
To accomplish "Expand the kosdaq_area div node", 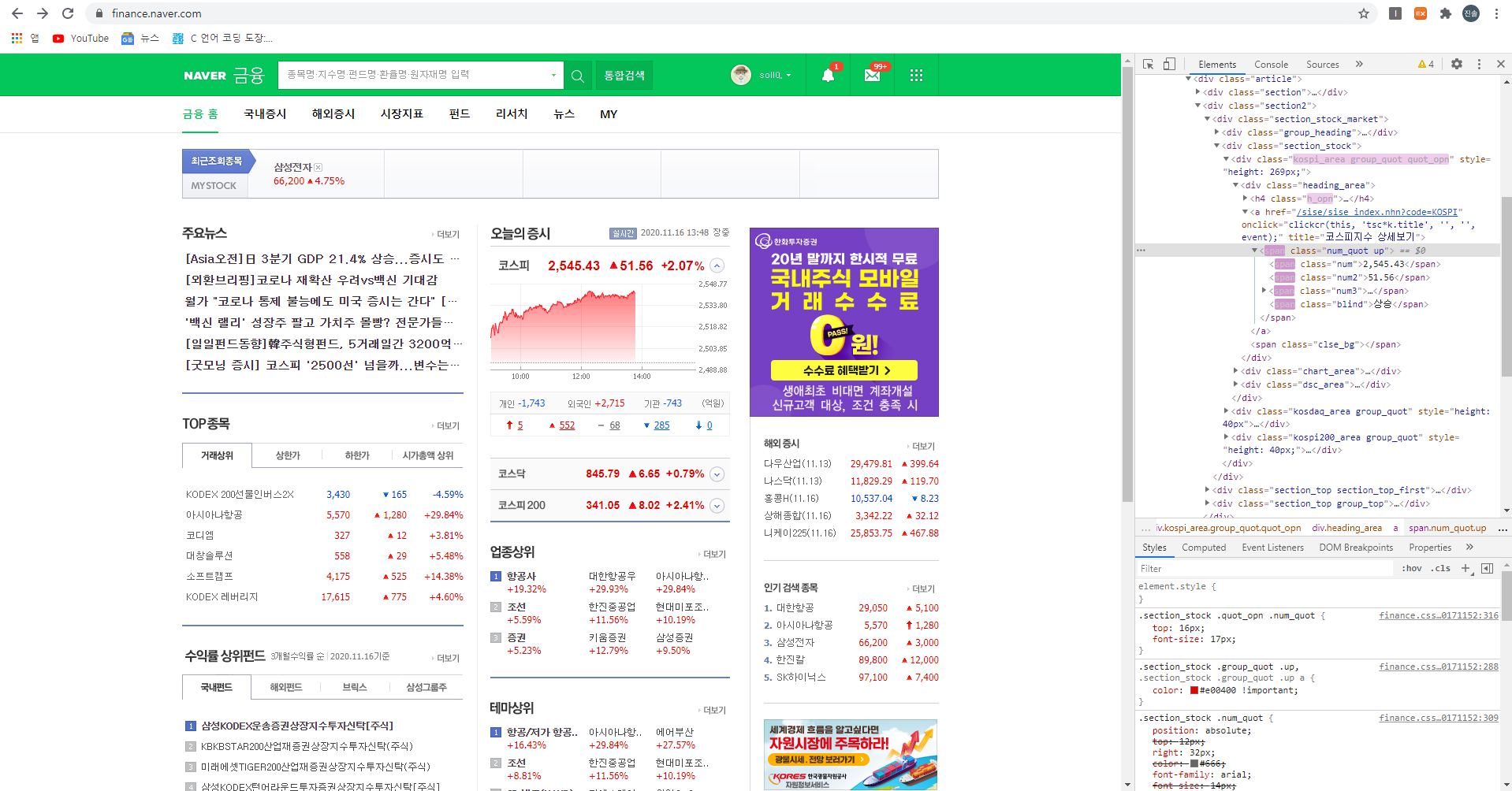I will tap(1227, 411).
